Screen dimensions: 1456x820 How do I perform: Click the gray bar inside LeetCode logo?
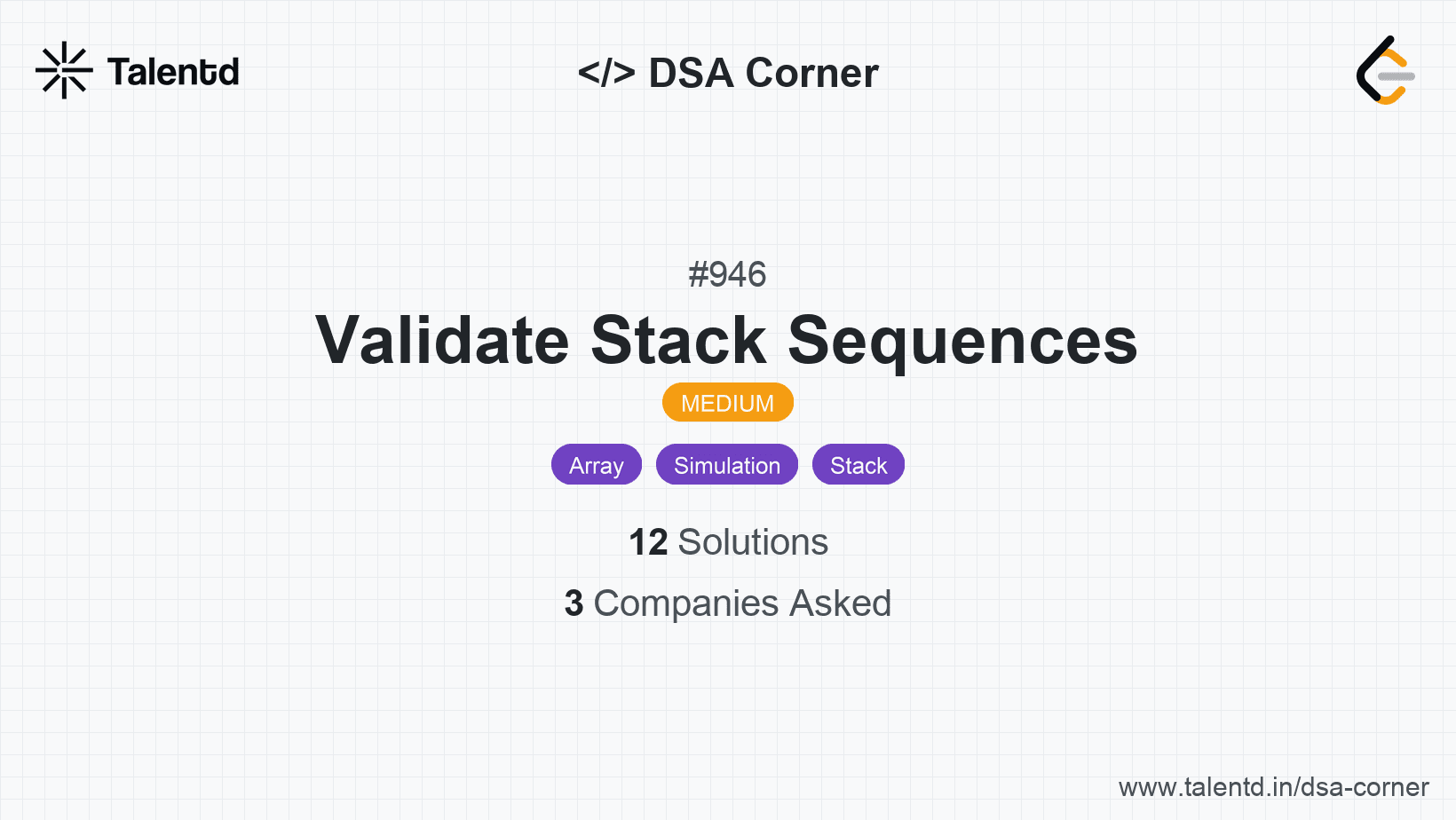click(x=1397, y=76)
